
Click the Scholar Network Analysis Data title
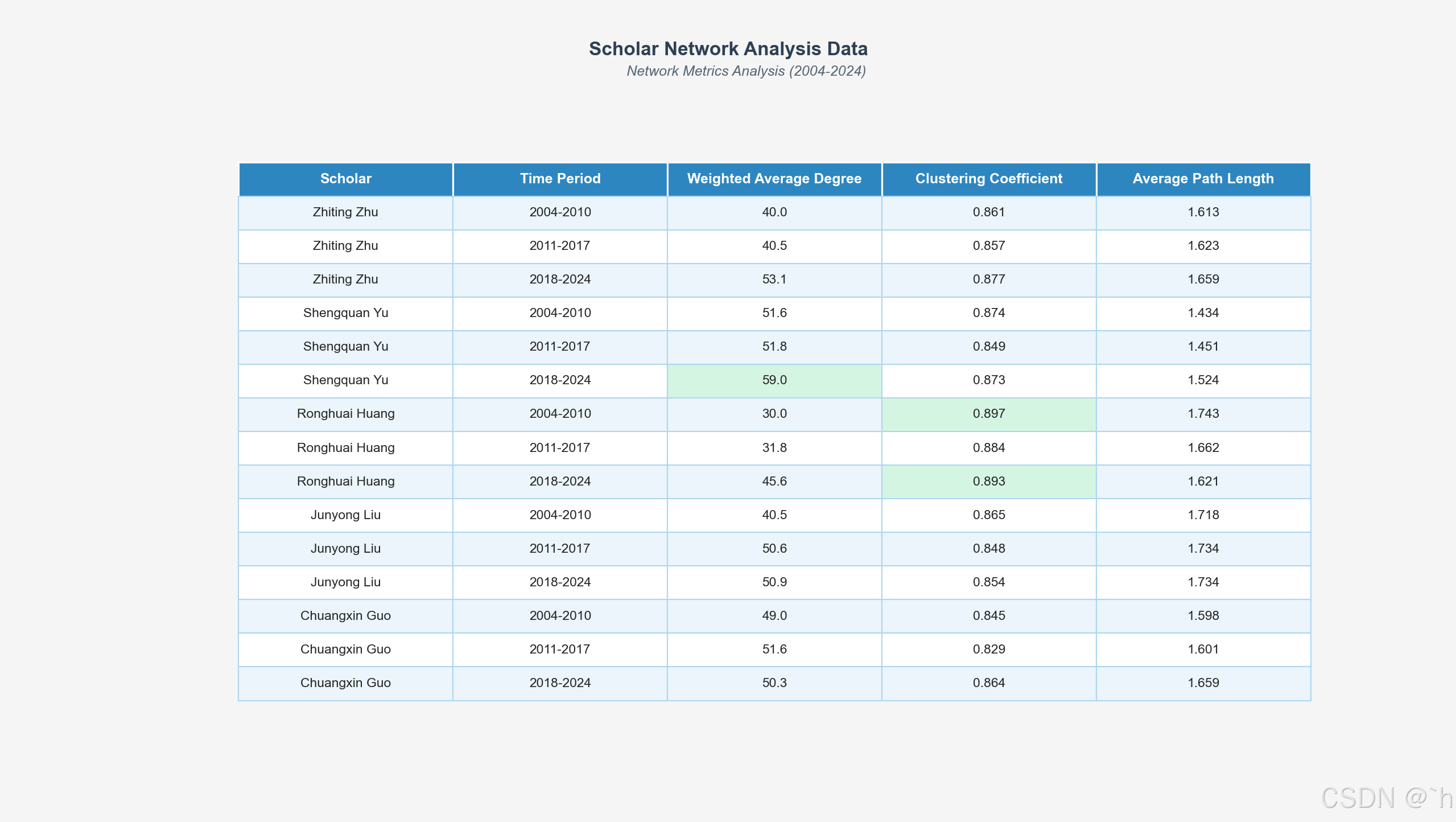[x=728, y=49]
